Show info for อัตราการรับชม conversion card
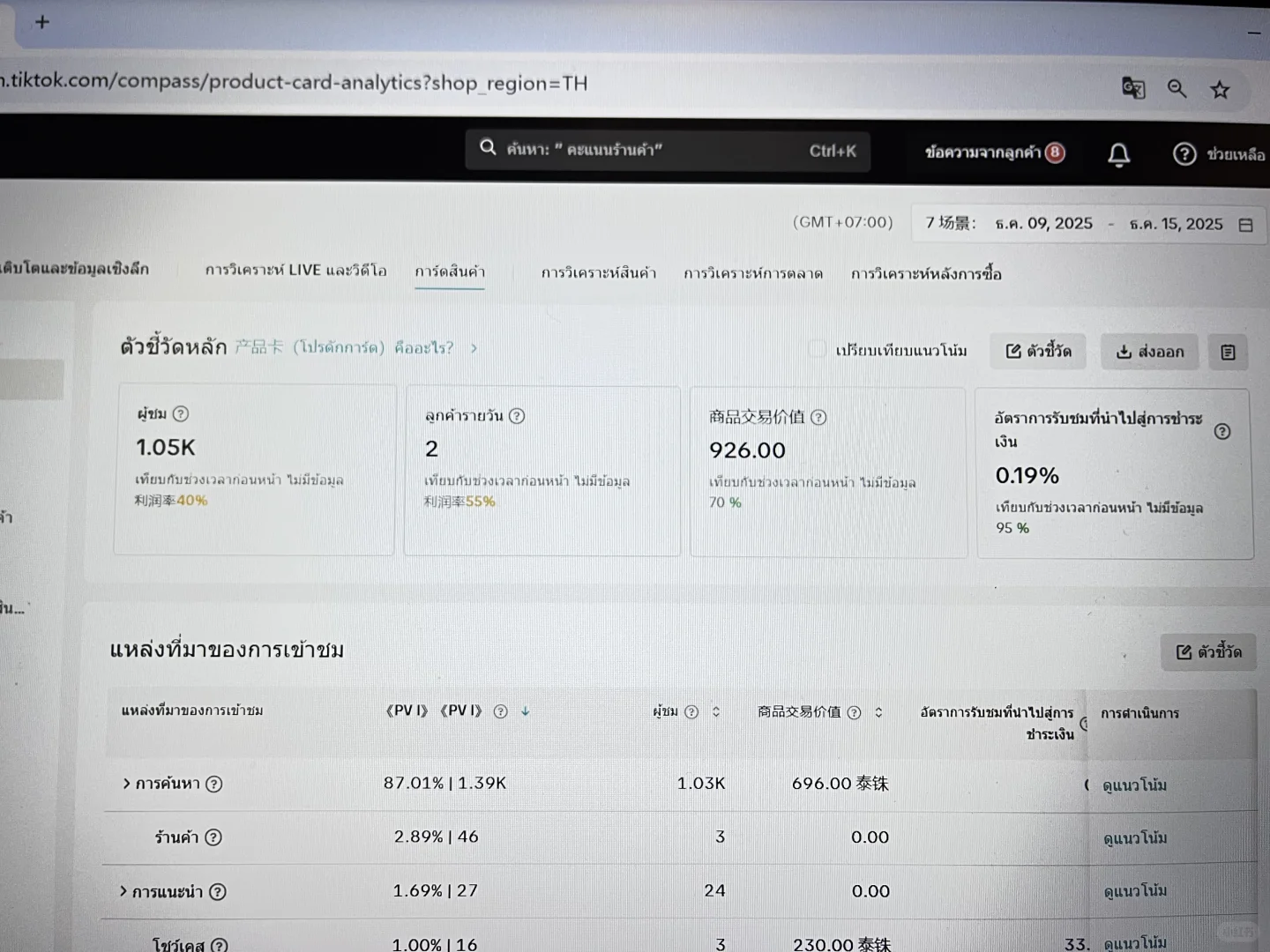The image size is (1270, 952). (x=1222, y=431)
